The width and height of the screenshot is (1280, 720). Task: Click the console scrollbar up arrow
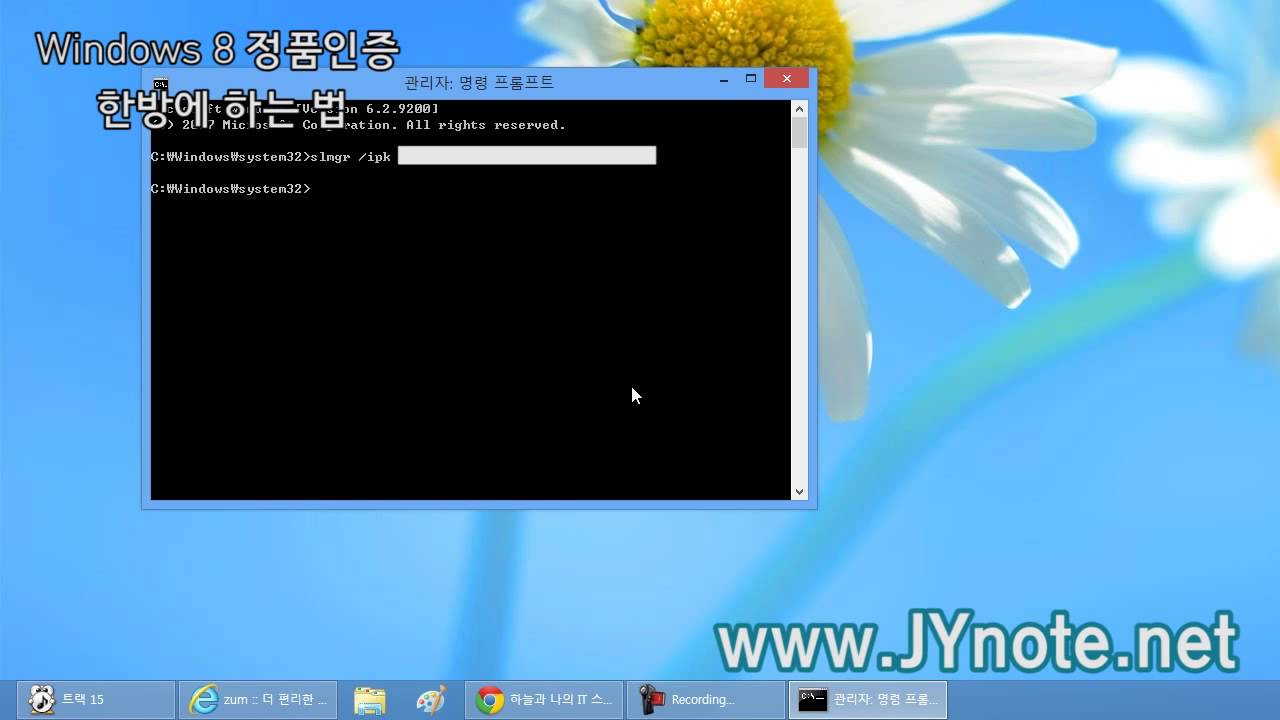pyautogui.click(x=799, y=108)
